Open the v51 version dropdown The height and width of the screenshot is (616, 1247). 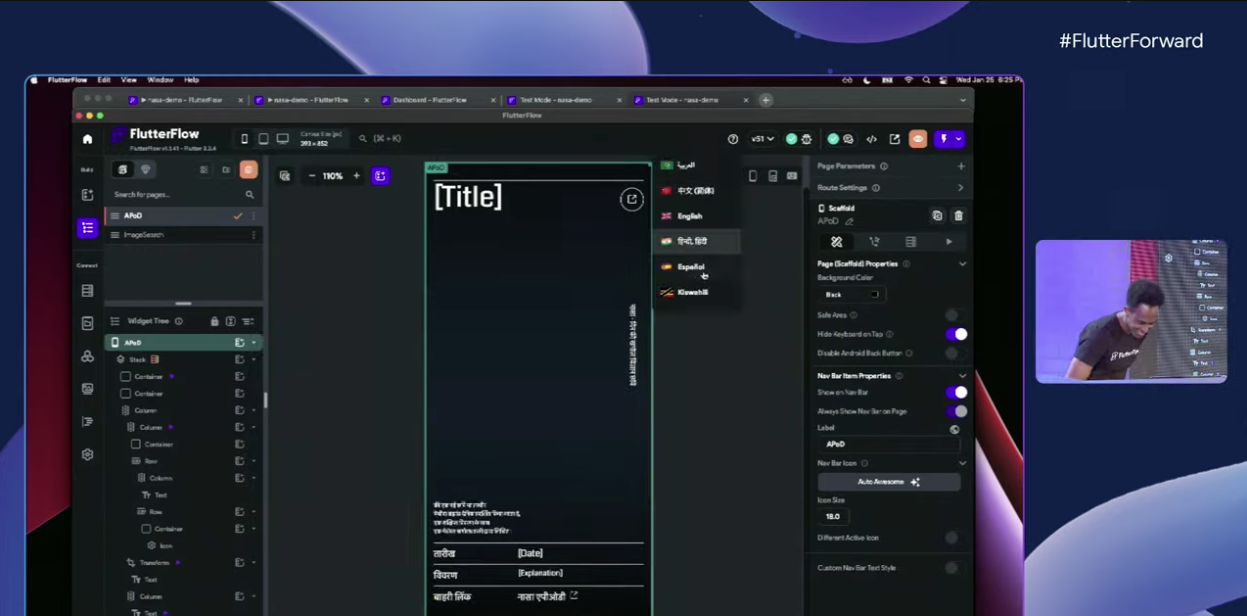tap(762, 139)
